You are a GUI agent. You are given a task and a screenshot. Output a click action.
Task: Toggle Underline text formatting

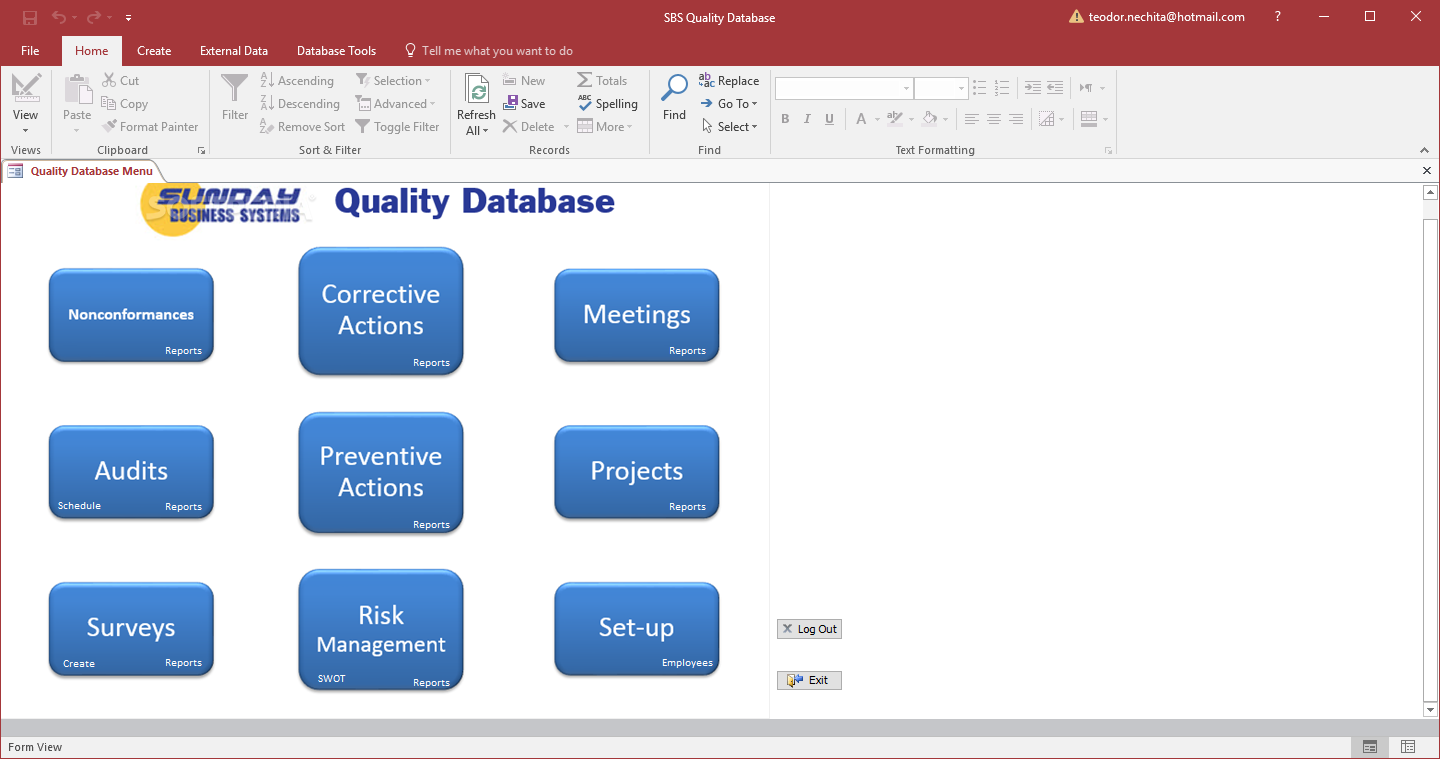point(829,119)
